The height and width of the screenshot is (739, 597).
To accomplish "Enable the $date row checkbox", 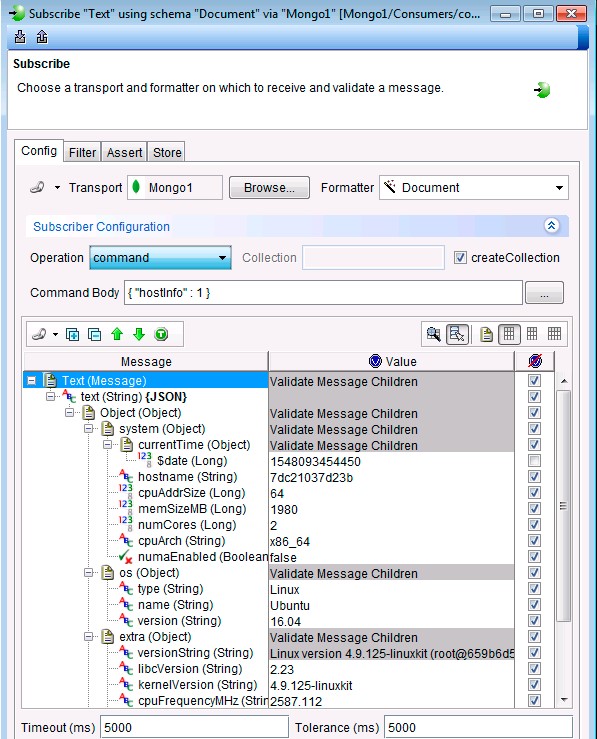I will tap(534, 461).
